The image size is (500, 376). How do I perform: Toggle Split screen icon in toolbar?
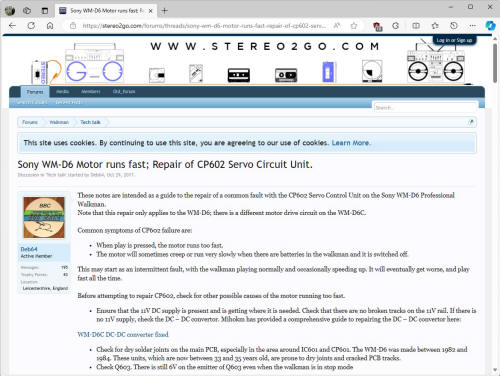pos(416,26)
